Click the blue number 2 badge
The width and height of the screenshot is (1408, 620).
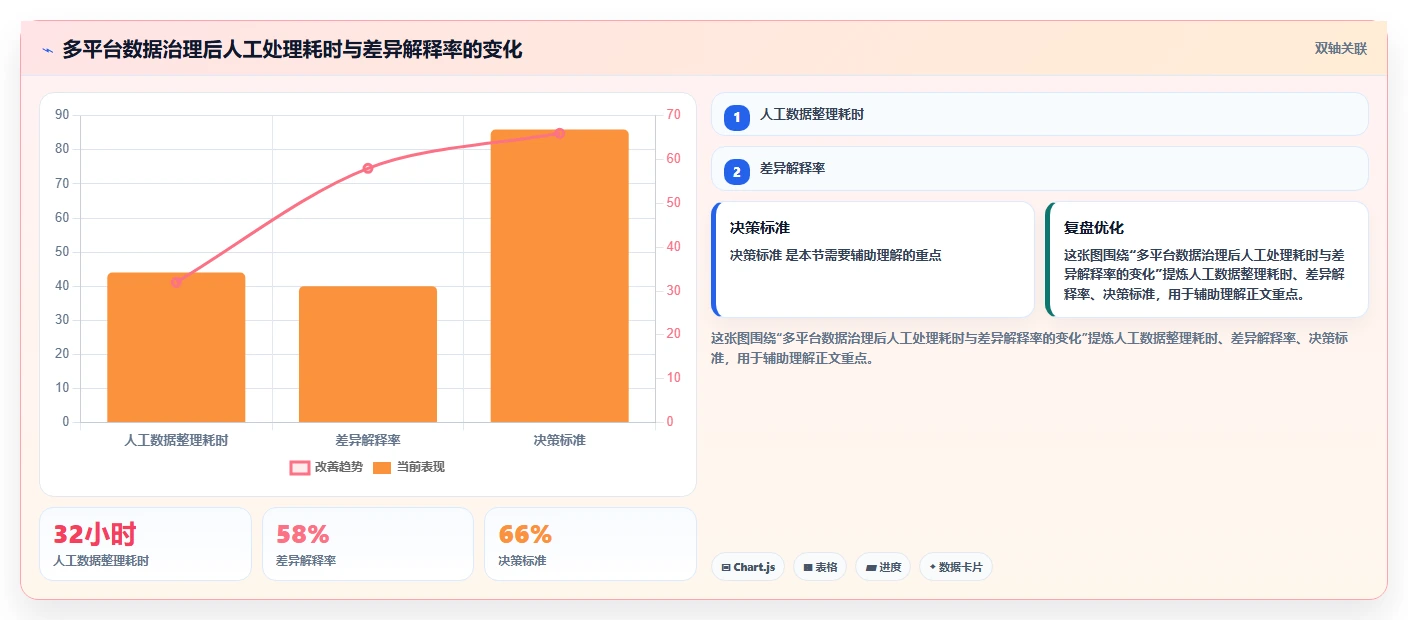click(737, 172)
